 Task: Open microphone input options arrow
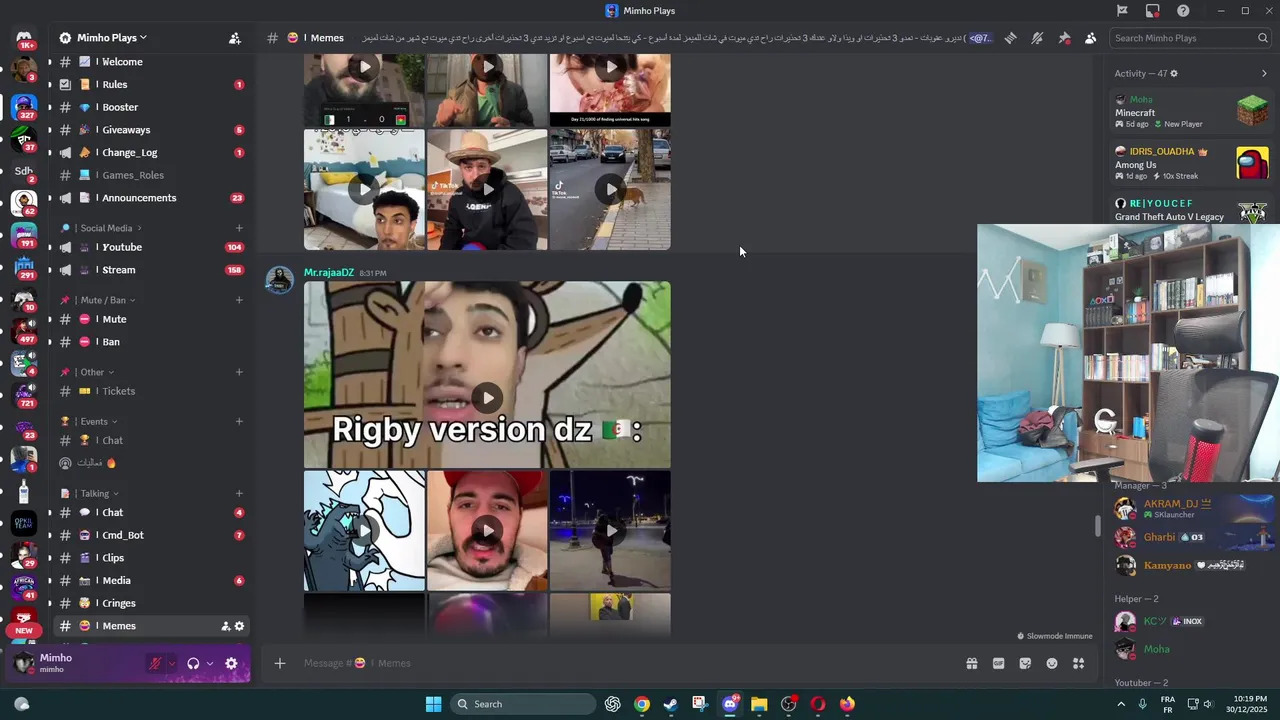172,663
